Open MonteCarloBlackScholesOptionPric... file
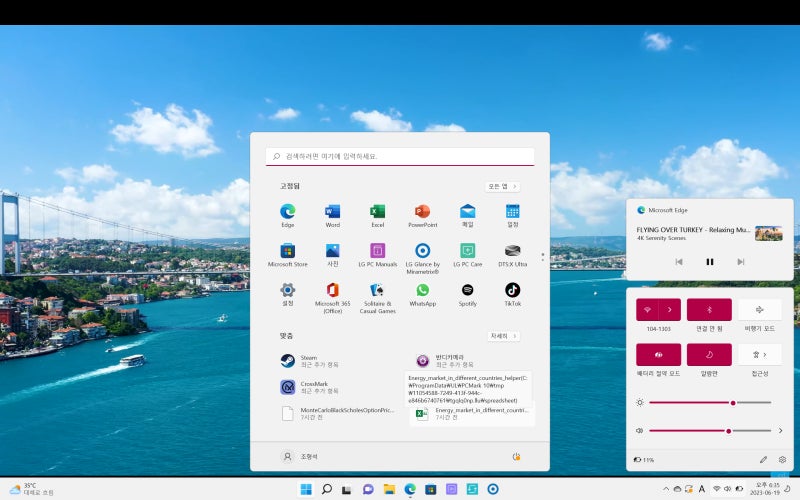The image size is (800, 500). point(337,413)
